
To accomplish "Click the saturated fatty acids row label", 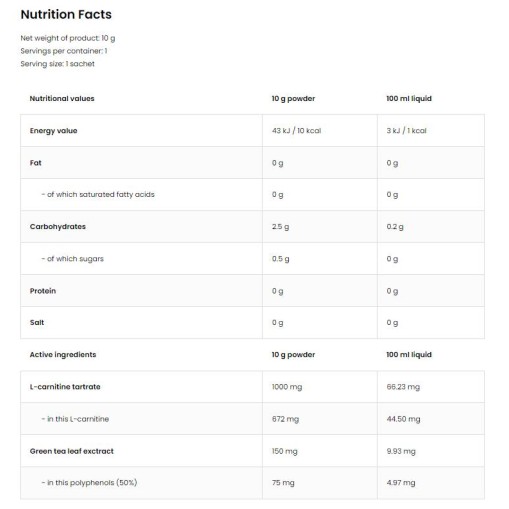I will (x=98, y=195).
